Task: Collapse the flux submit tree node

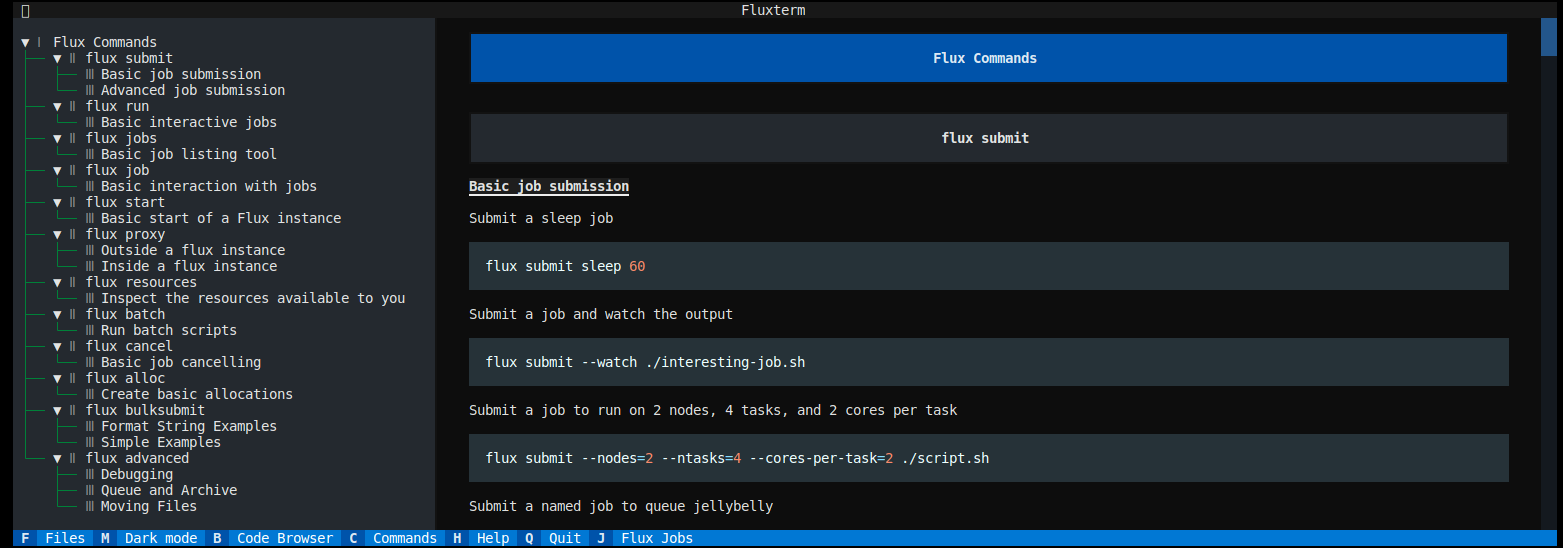Action: click(x=57, y=58)
